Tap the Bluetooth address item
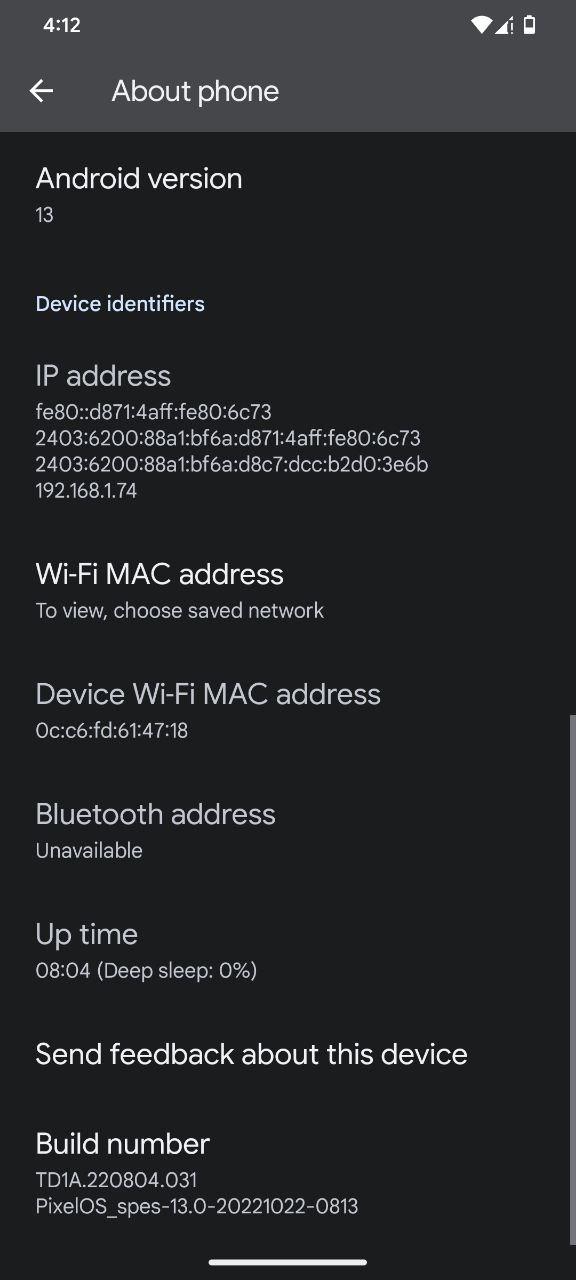The width and height of the screenshot is (576, 1280). point(288,830)
